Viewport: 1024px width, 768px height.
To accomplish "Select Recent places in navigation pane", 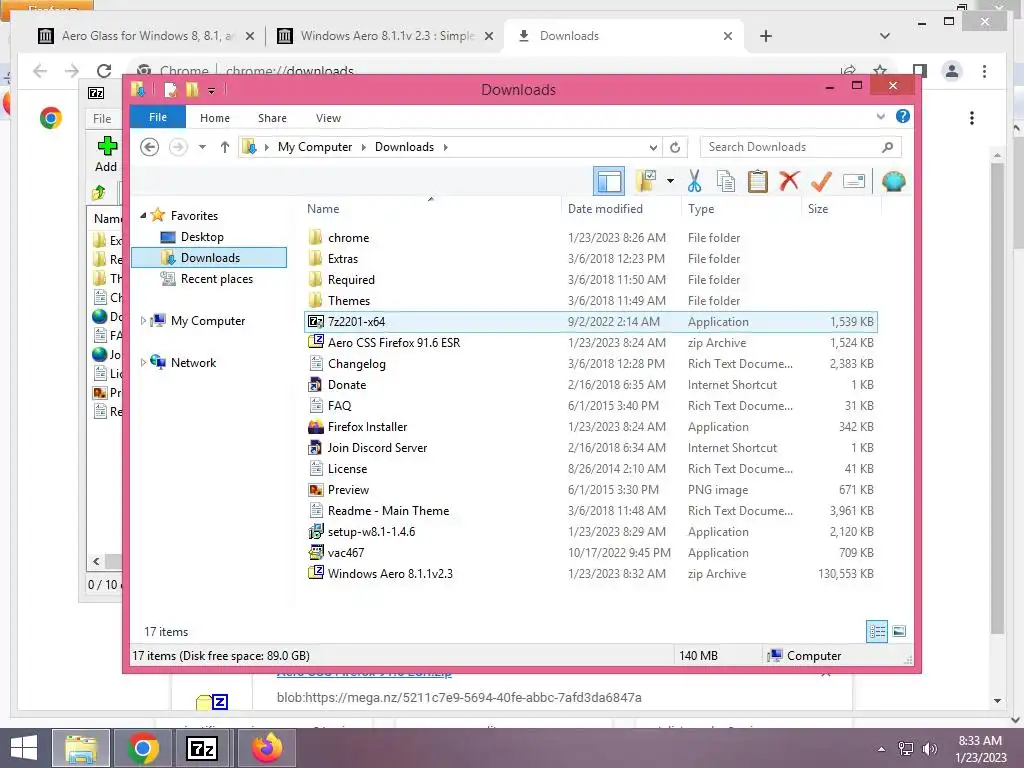I will [216, 279].
